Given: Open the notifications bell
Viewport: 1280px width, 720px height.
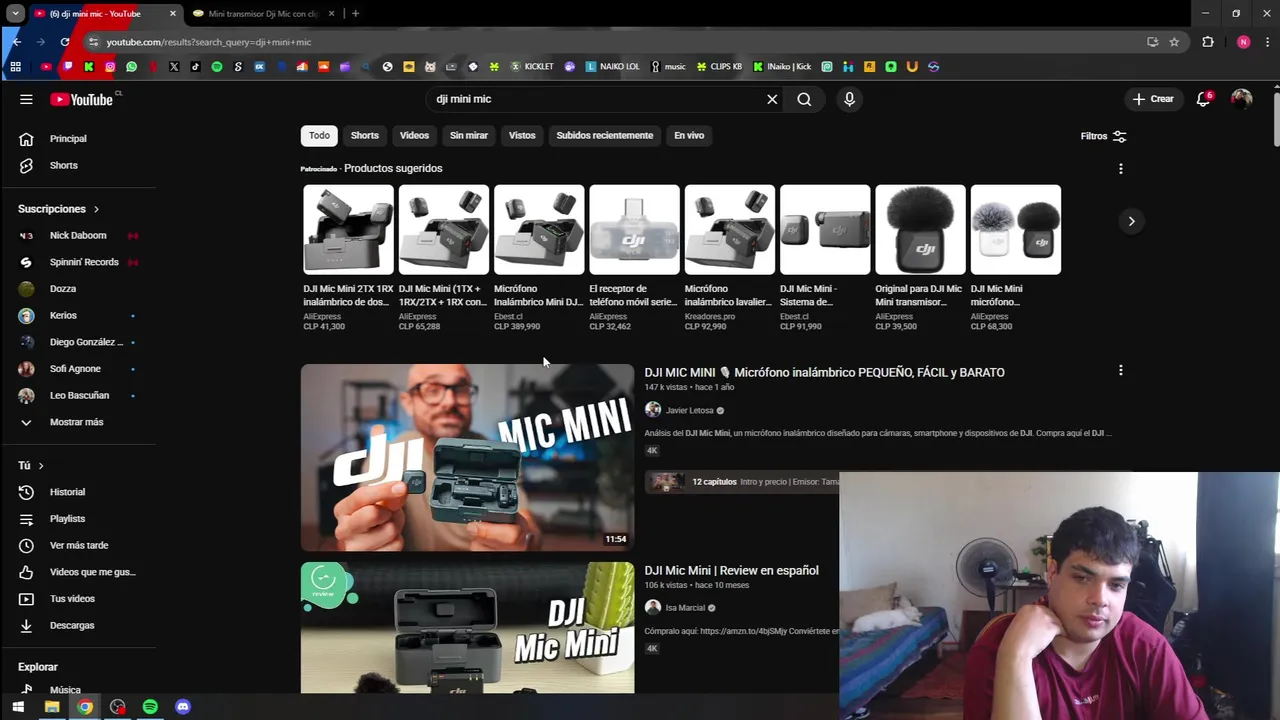Looking at the screenshot, I should (1204, 99).
